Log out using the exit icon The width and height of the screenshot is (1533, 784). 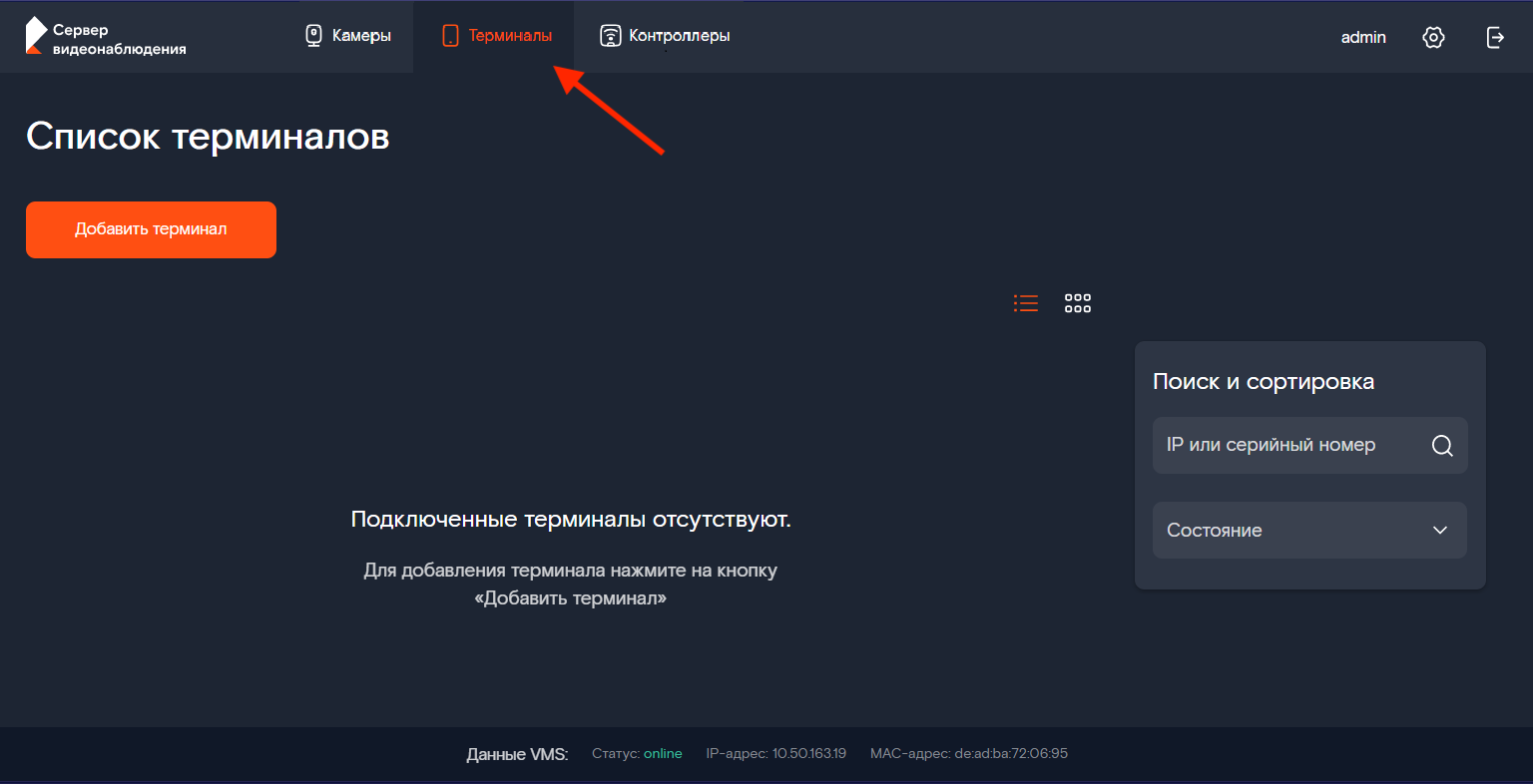[x=1495, y=37]
